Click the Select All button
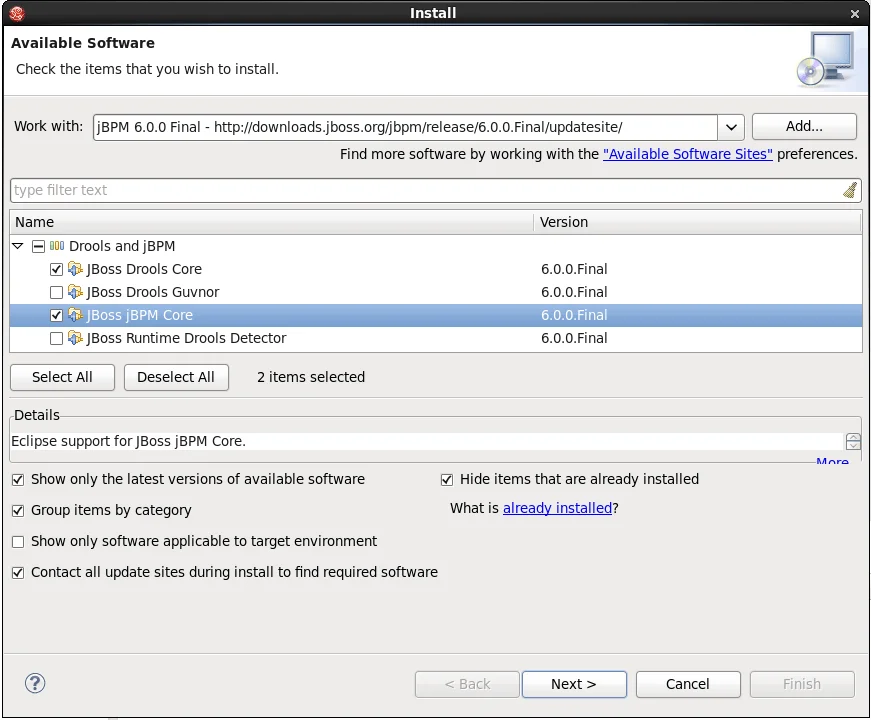 click(62, 377)
